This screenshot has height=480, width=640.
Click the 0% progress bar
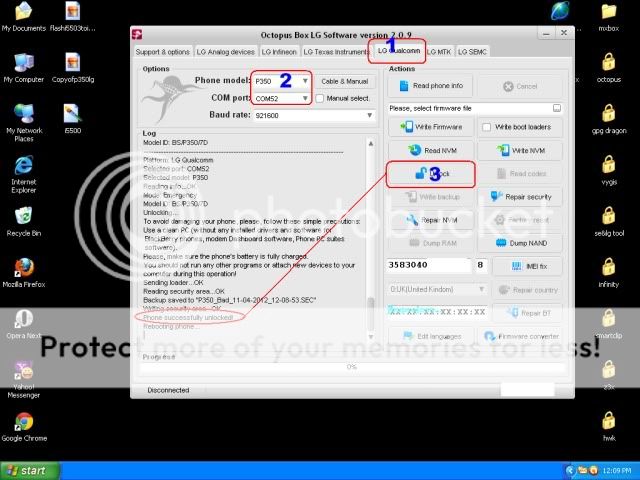(352, 367)
